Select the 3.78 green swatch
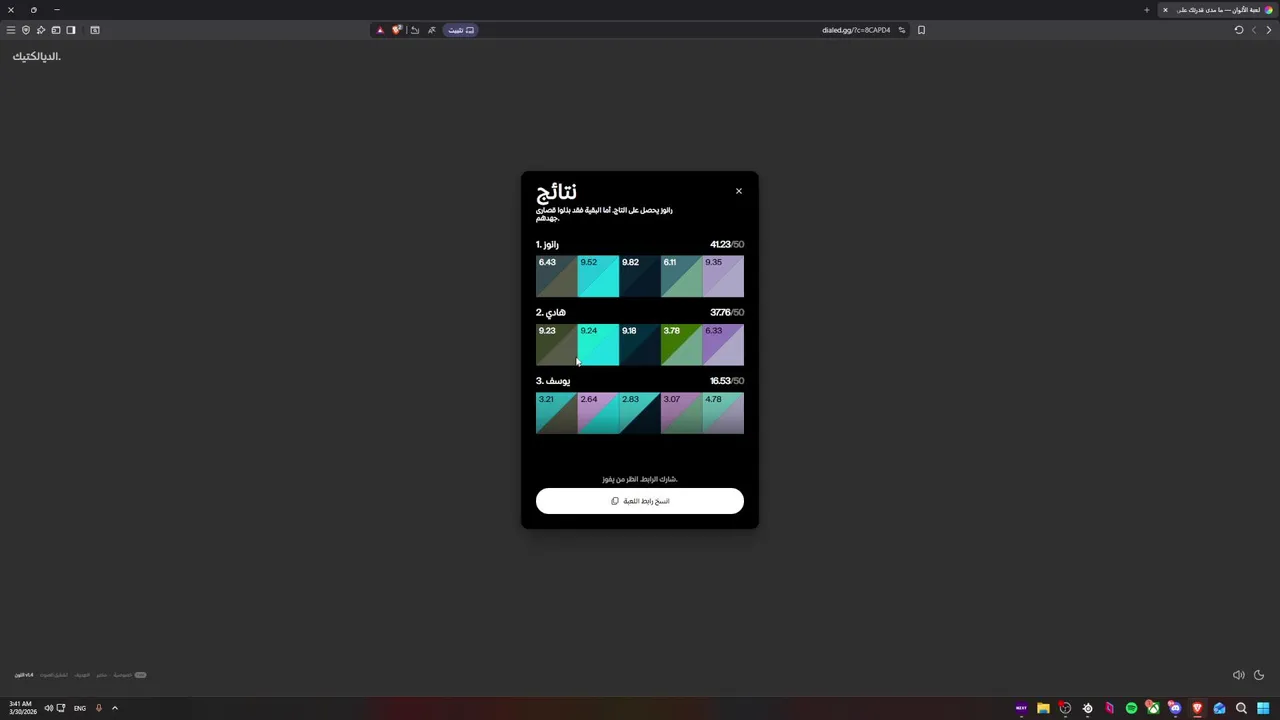This screenshot has height=720, width=1280. click(681, 344)
